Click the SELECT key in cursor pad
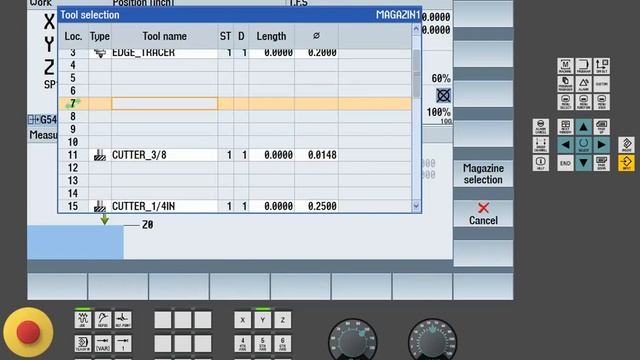The image size is (640, 360). (x=583, y=145)
